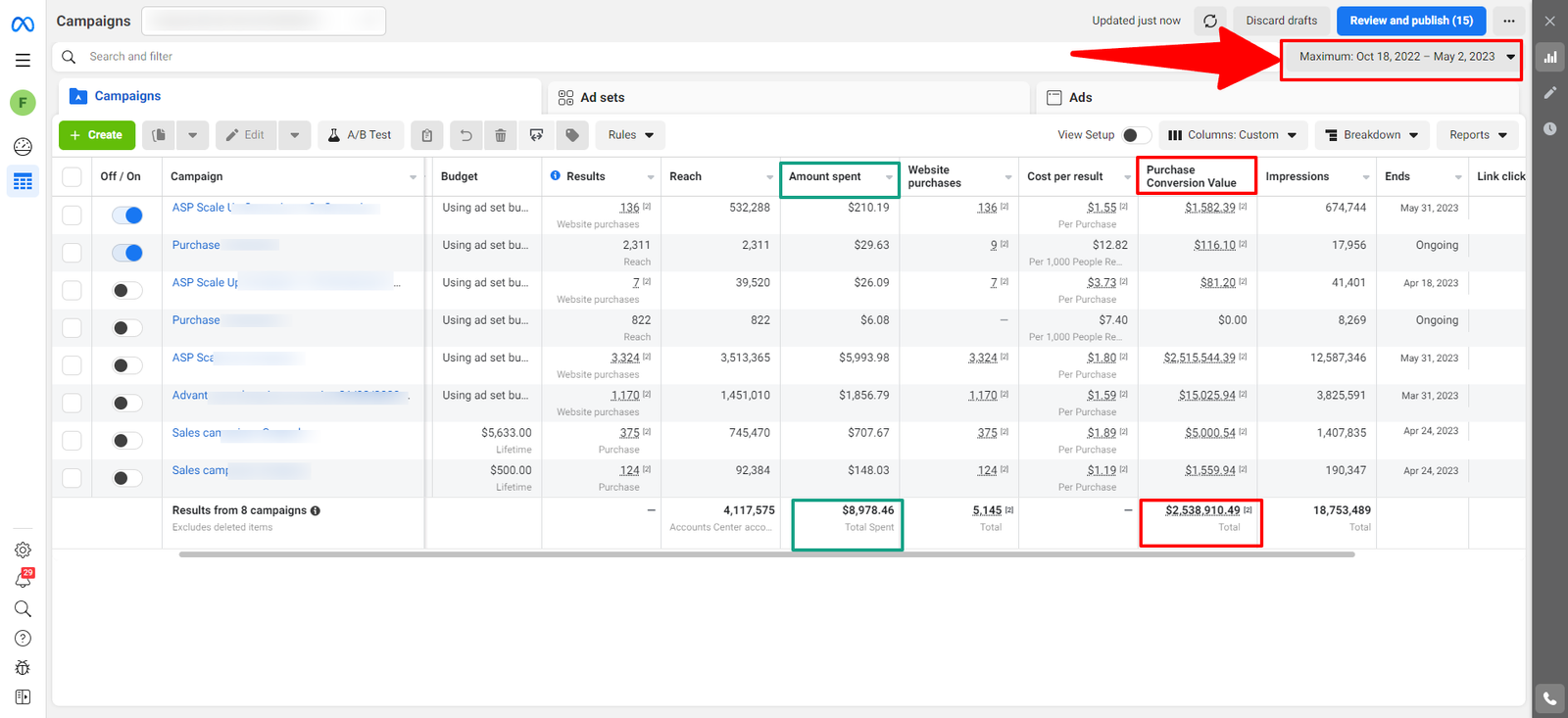Click the refresh icon beside Updated just now

tap(1210, 21)
